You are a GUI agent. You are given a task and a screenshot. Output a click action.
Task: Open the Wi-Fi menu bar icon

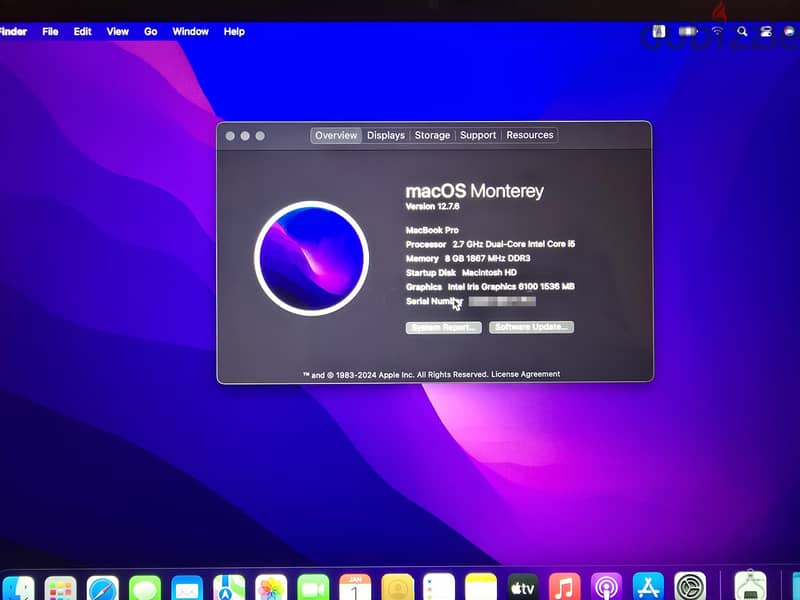click(717, 32)
